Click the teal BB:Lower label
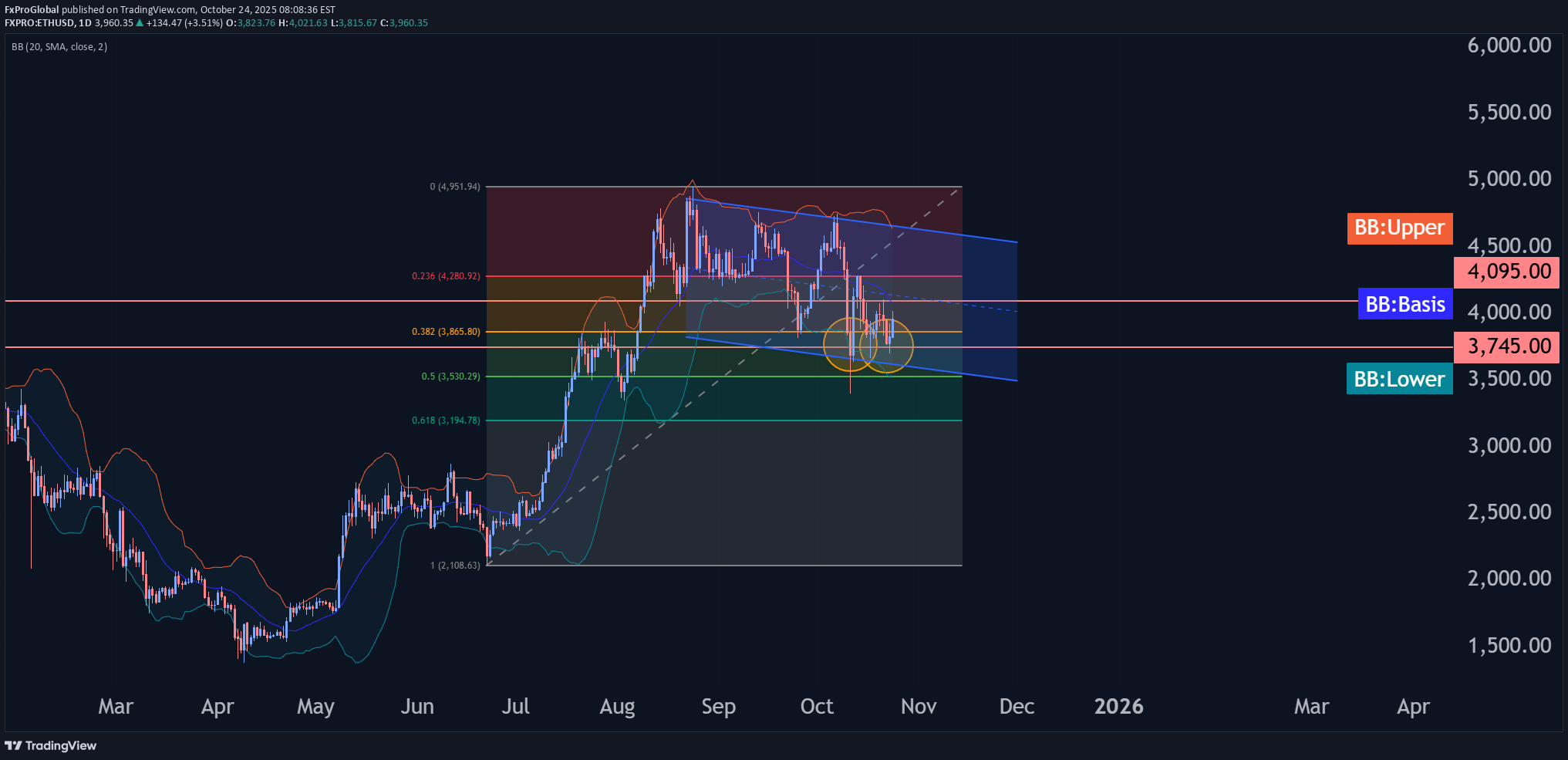The width and height of the screenshot is (1568, 760). click(x=1399, y=380)
